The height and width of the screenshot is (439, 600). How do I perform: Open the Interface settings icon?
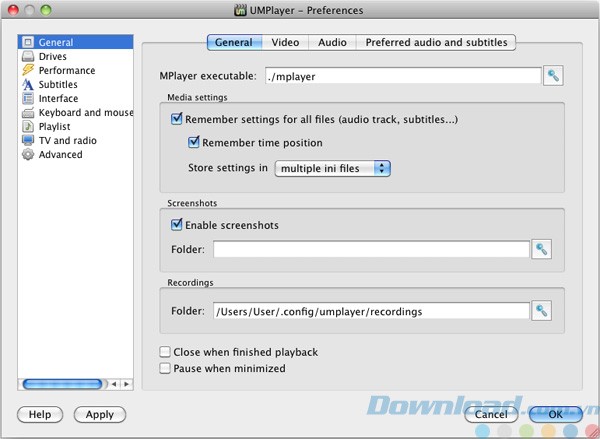click(x=28, y=99)
